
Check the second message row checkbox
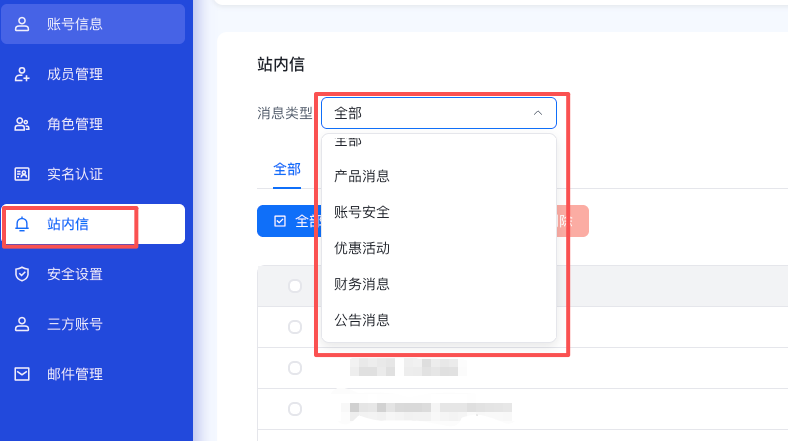295,368
